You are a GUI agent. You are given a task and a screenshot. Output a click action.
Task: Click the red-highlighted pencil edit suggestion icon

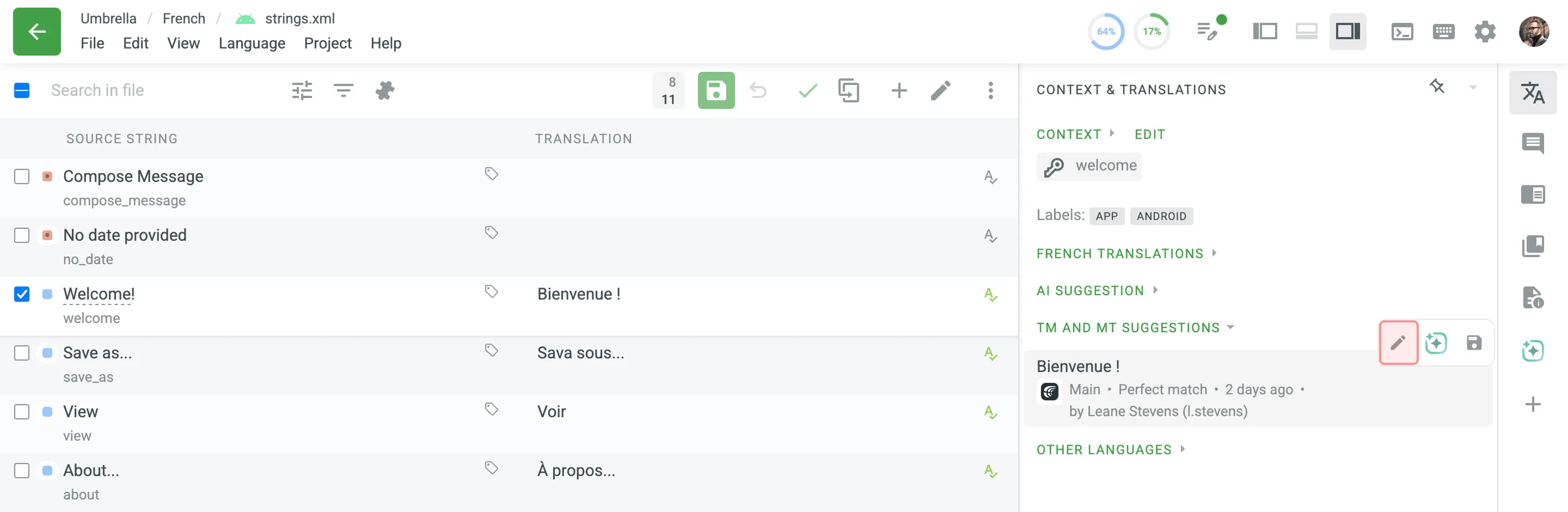pos(1398,343)
